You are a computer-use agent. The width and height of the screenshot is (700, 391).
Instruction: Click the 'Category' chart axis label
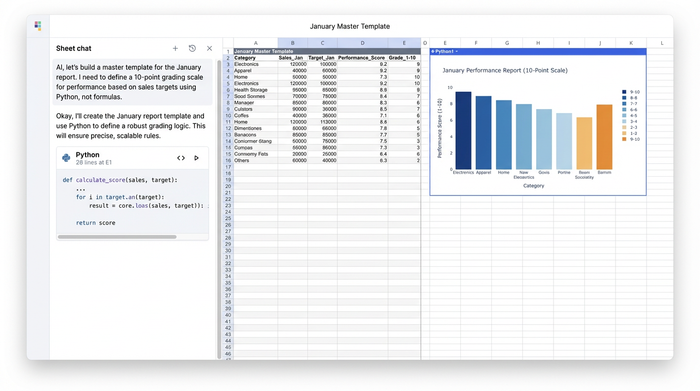click(x=533, y=186)
